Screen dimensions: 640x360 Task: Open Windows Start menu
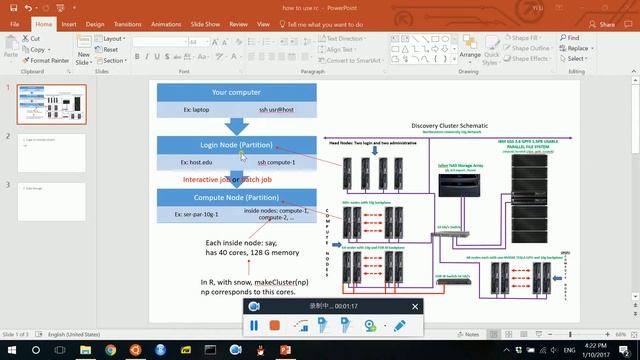[x=12, y=350]
